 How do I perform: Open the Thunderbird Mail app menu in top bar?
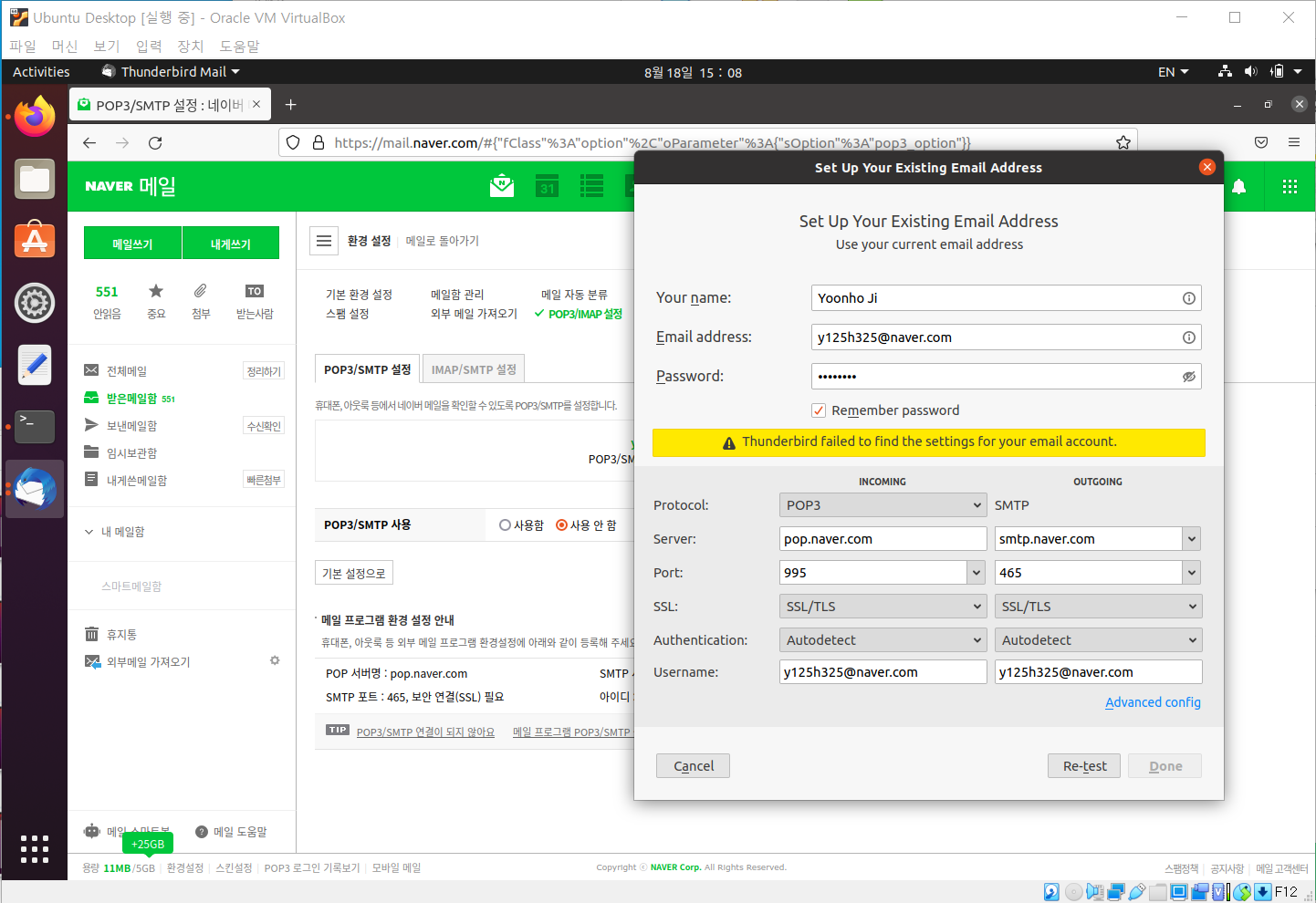[x=172, y=72]
